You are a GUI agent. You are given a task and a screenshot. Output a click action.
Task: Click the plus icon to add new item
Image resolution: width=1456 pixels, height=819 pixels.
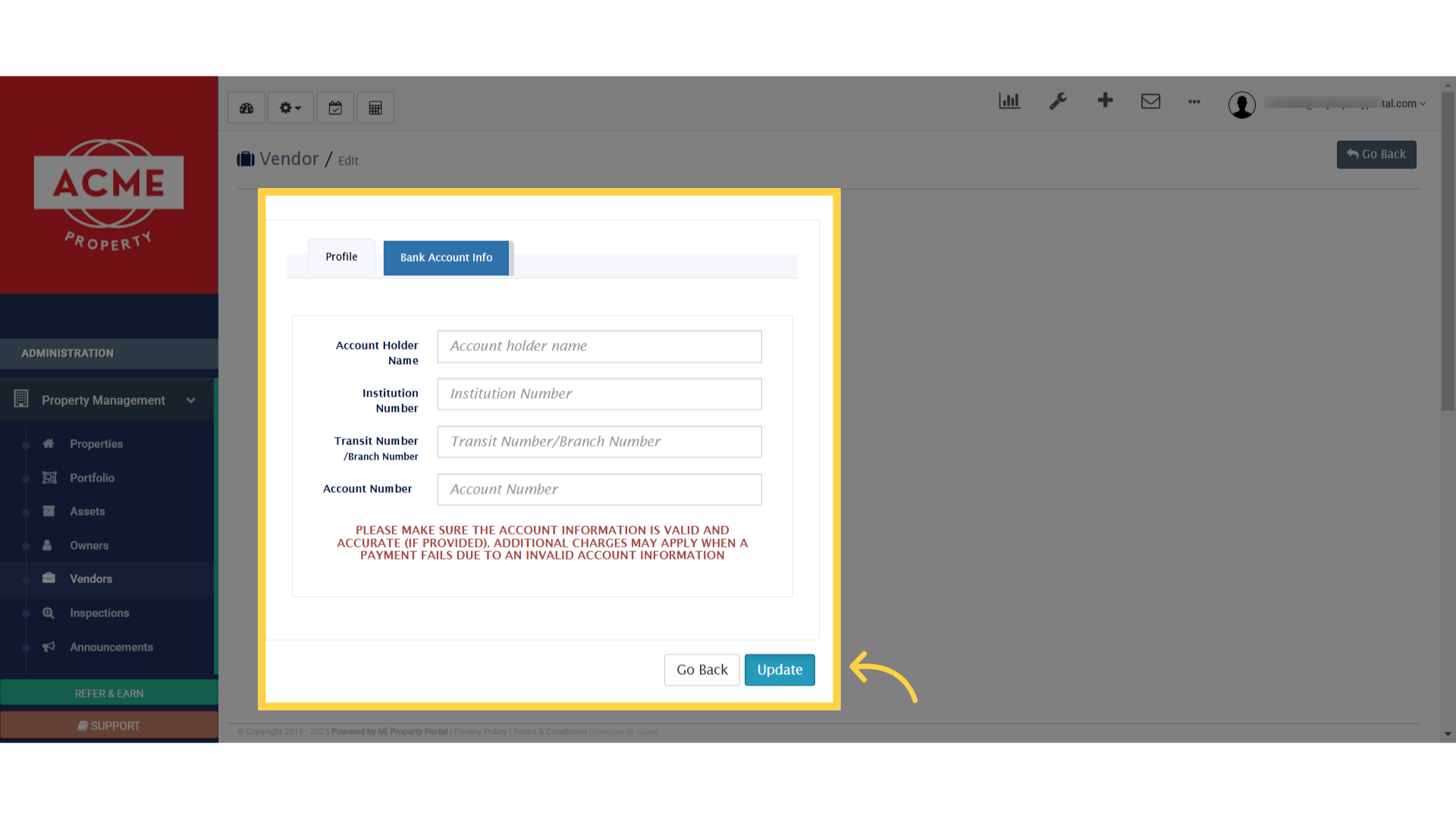[x=1105, y=100]
